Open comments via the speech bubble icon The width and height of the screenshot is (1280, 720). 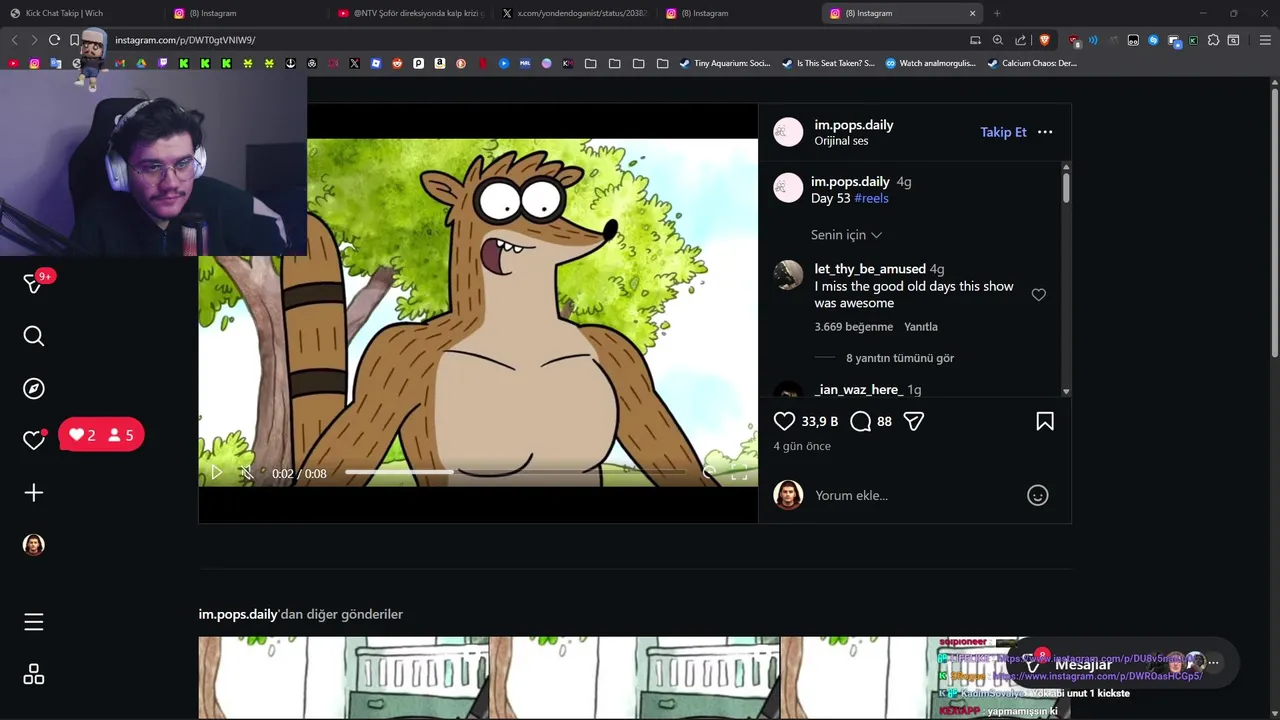click(x=861, y=421)
